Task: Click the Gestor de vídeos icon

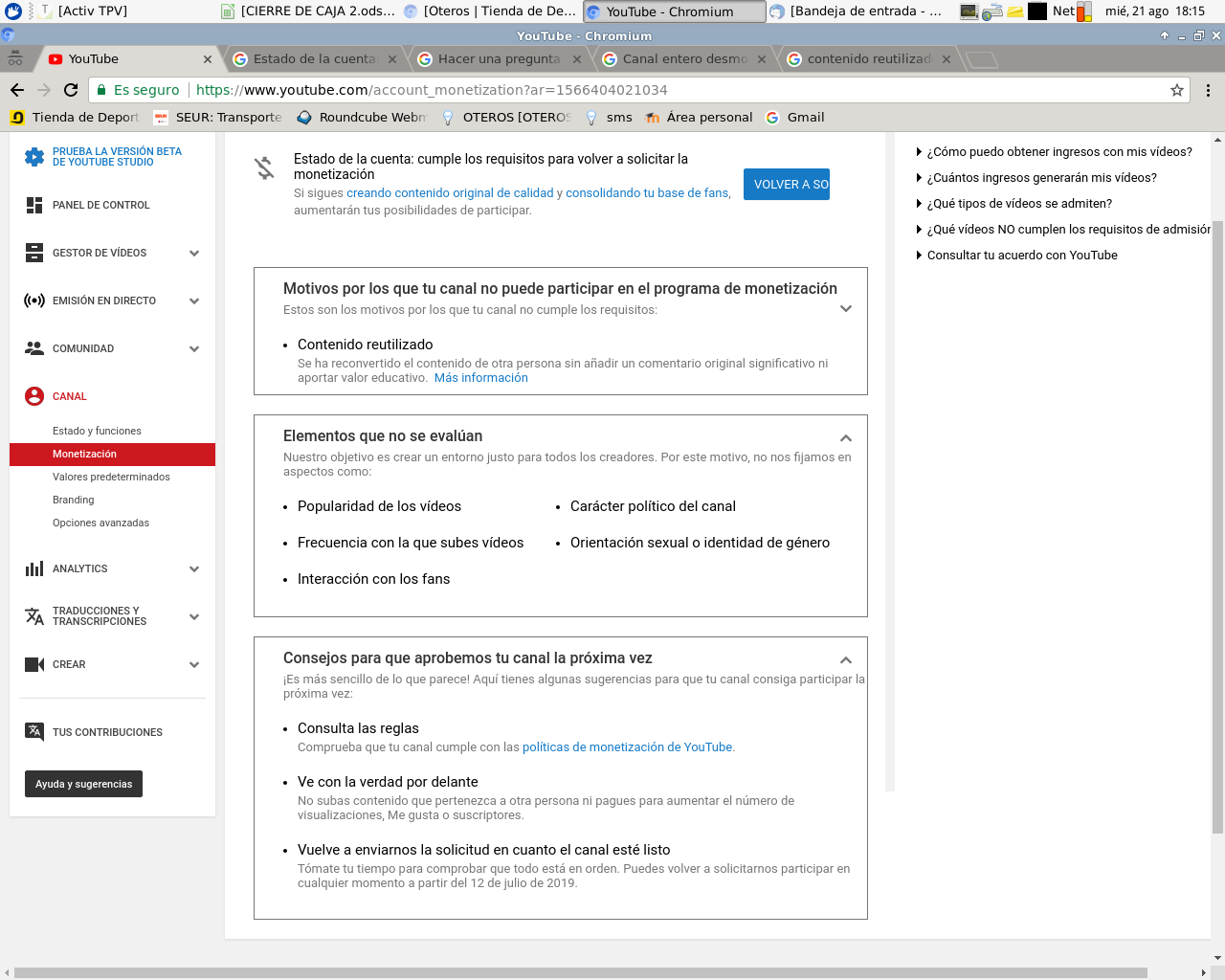Action: [34, 253]
